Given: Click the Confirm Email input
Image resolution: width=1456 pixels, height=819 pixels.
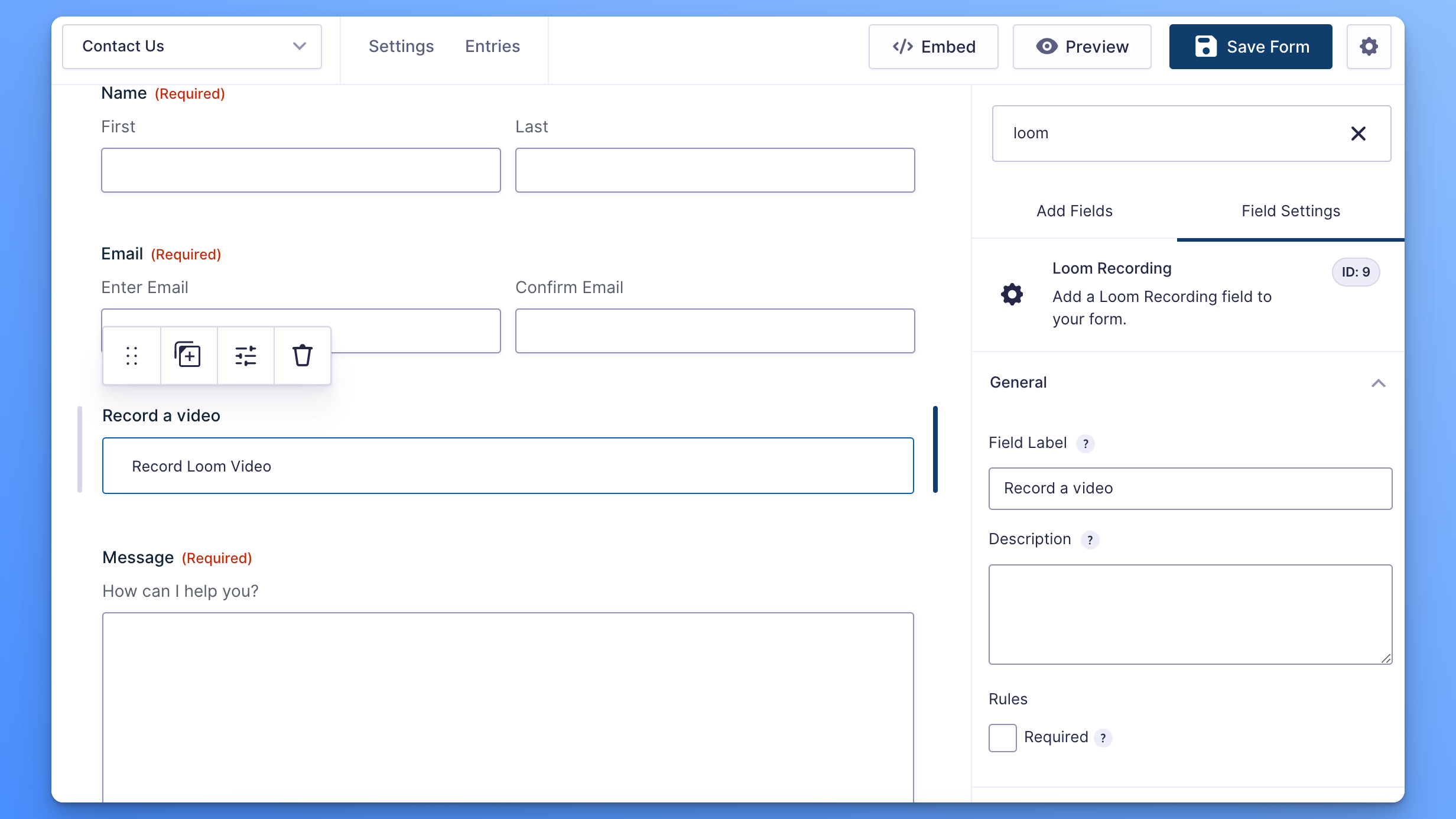Looking at the screenshot, I should tap(715, 331).
